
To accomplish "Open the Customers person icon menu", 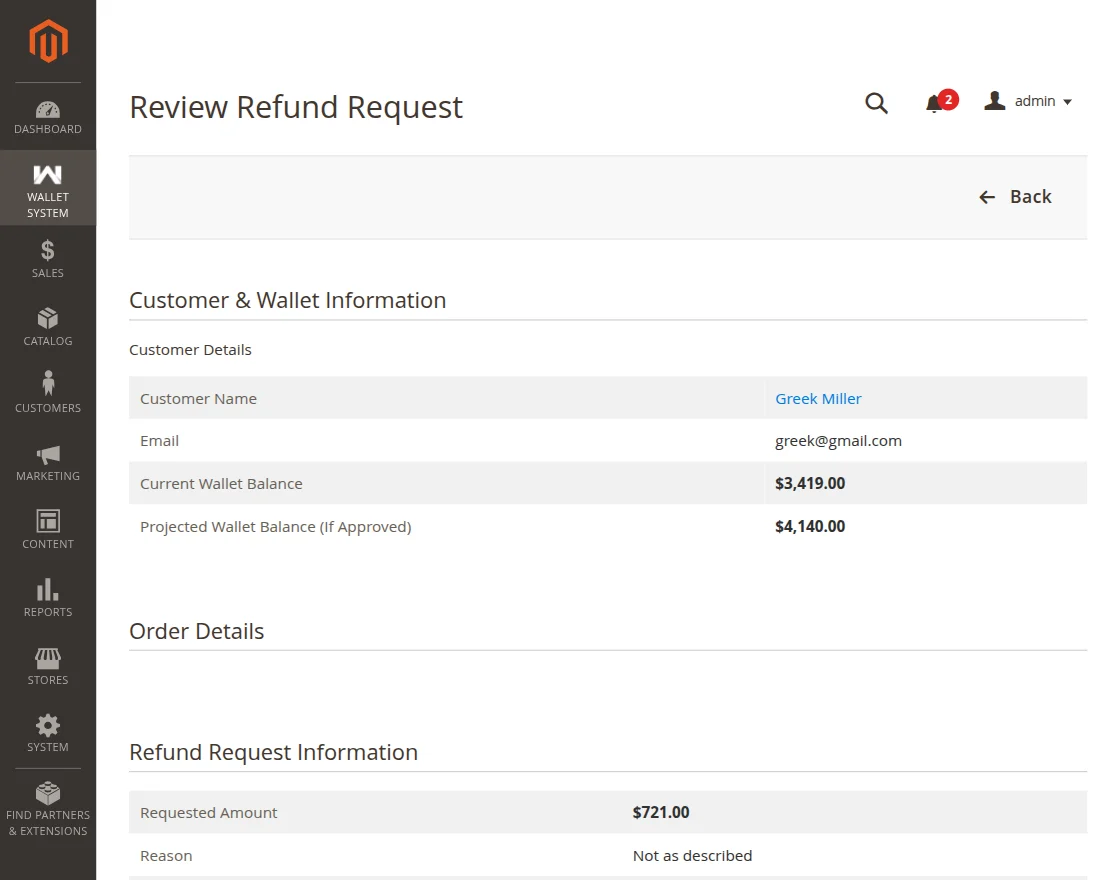I will pyautogui.click(x=48, y=383).
